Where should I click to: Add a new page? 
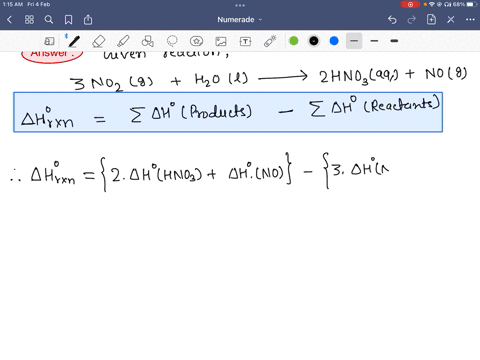pos(431,20)
